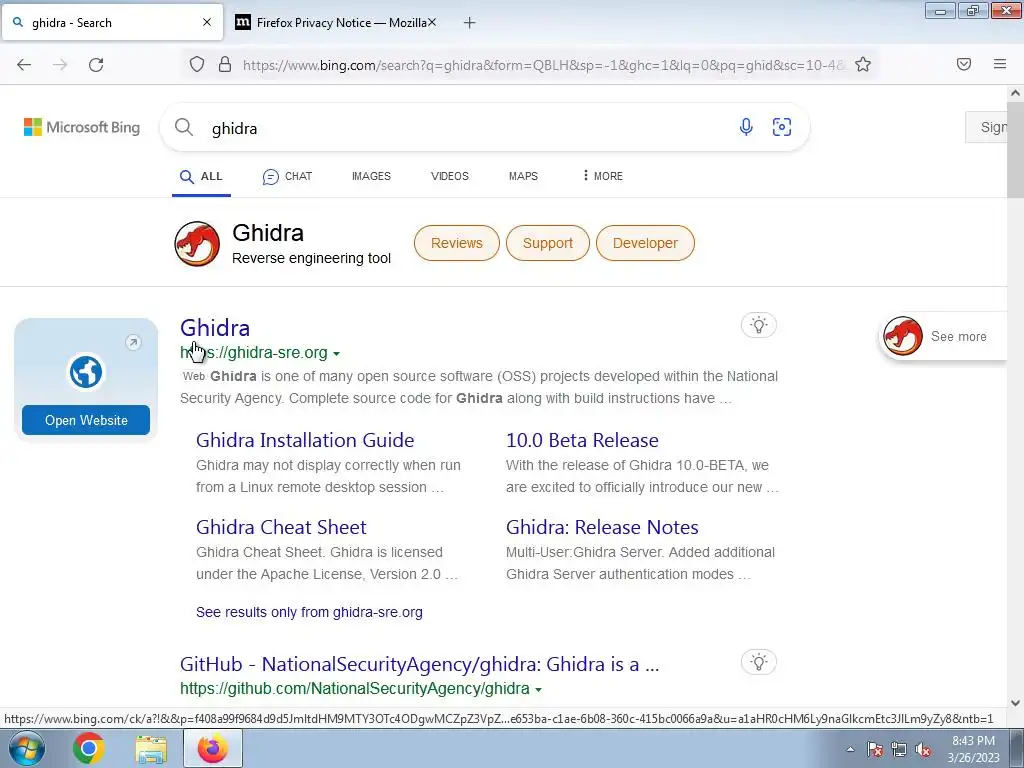Go back to the previous page
Viewport: 1024px width, 768px height.
coord(24,65)
